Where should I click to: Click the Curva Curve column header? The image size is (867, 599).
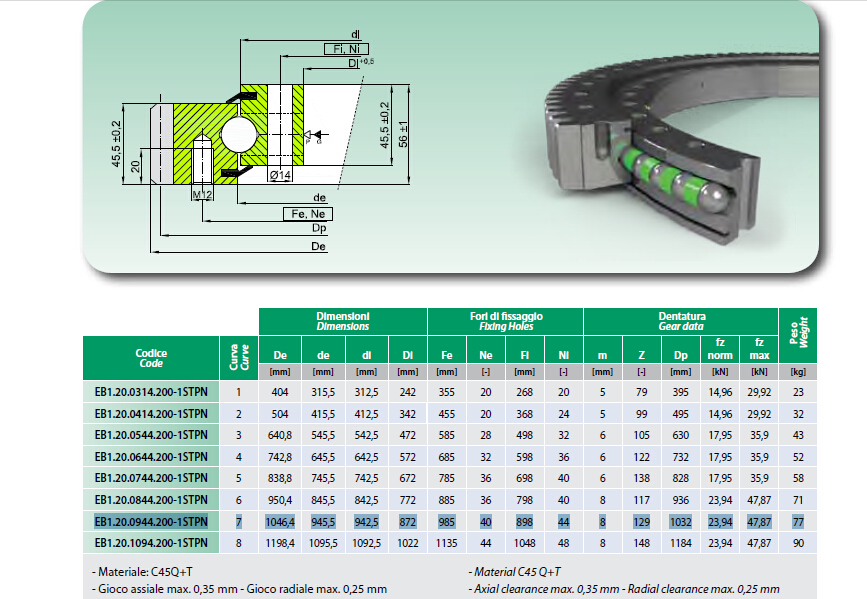point(239,358)
